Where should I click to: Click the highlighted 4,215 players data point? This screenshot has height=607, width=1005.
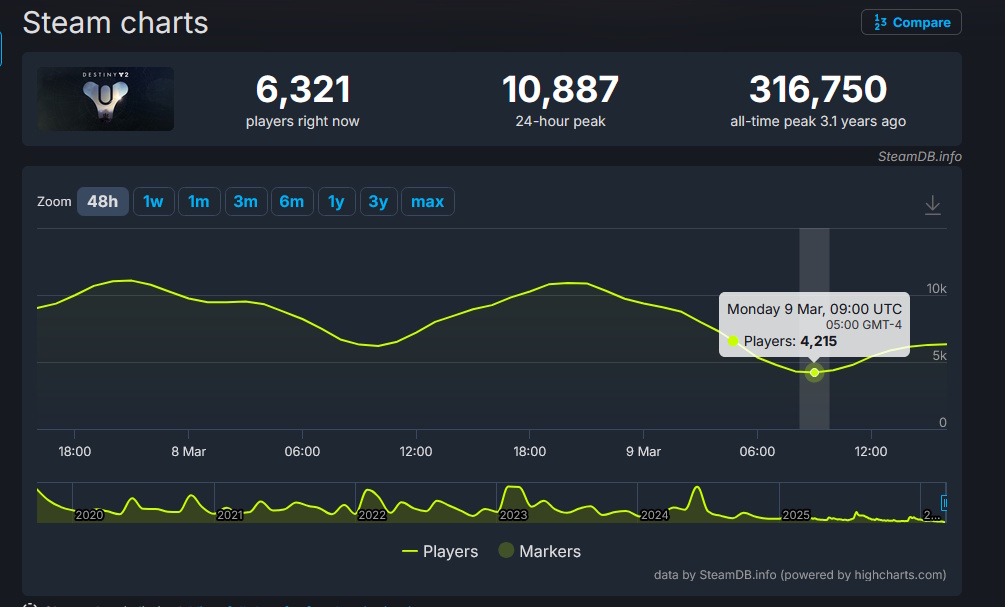click(x=814, y=373)
